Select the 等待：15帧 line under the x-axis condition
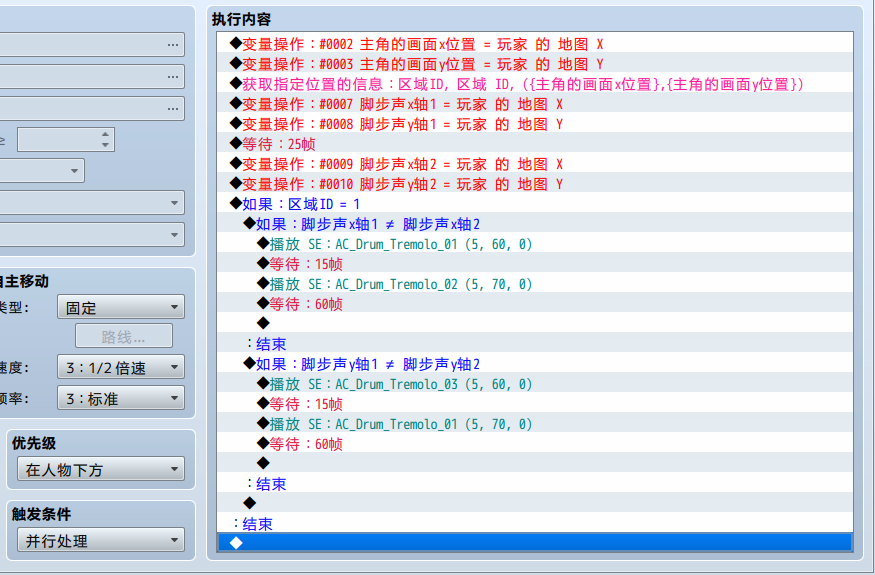Viewport: 875px width, 575px height. (x=535, y=264)
